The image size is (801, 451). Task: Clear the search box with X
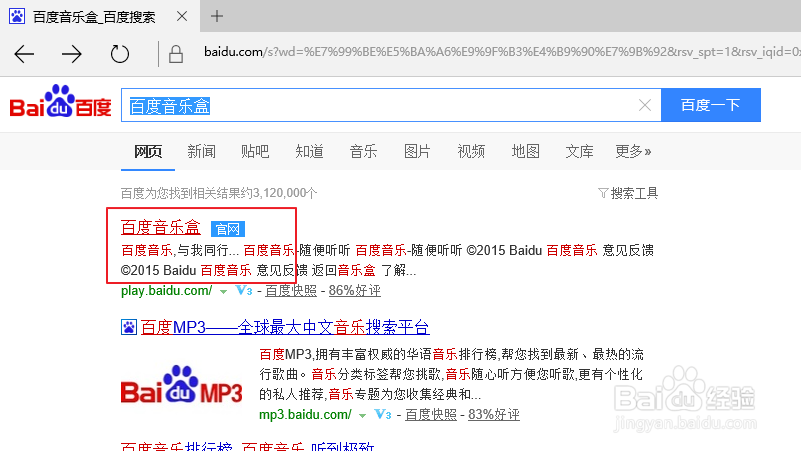pyautogui.click(x=645, y=105)
